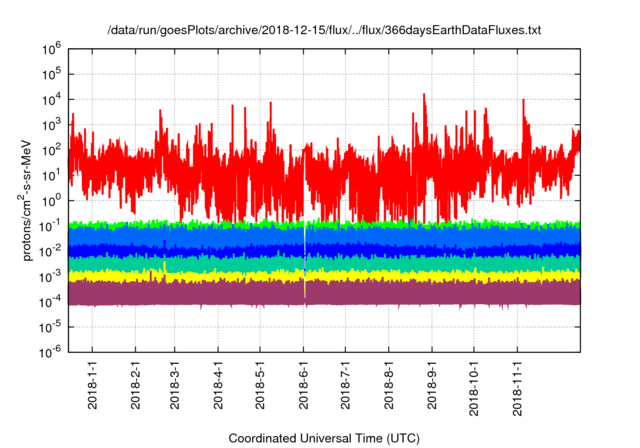Click the 2018-8-1 date tick label

[x=389, y=386]
